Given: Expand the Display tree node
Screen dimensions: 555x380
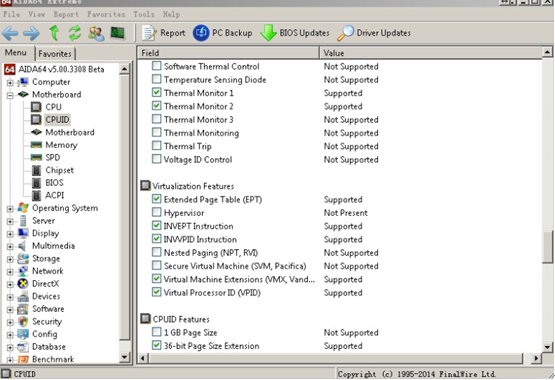Looking at the screenshot, I should point(10,234).
